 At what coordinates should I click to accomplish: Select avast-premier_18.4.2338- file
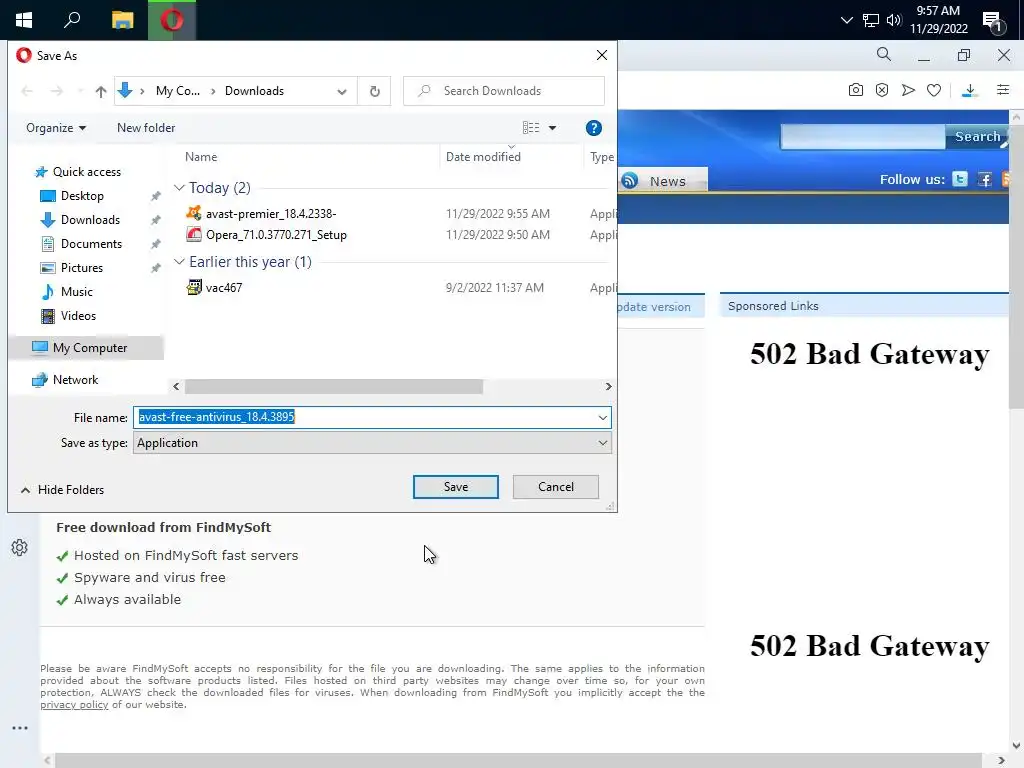271,214
